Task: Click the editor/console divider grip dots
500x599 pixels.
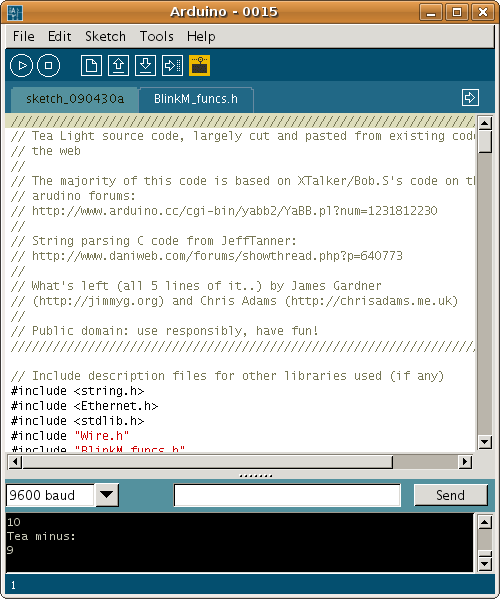Action: pyautogui.click(x=256, y=476)
